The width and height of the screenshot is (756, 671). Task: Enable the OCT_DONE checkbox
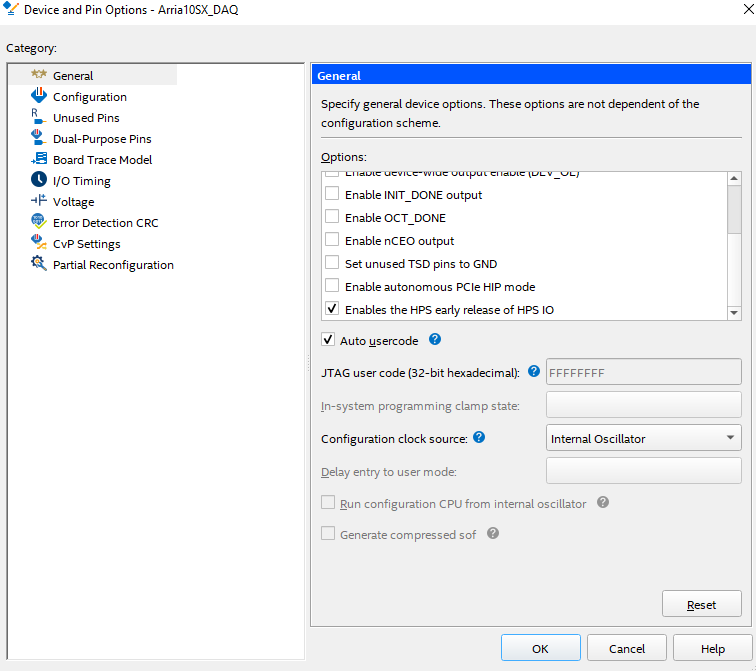(x=332, y=218)
